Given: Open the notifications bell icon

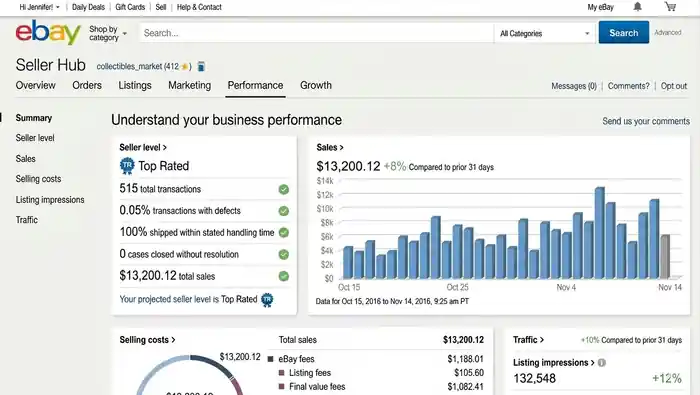Looking at the screenshot, I should point(638,7).
